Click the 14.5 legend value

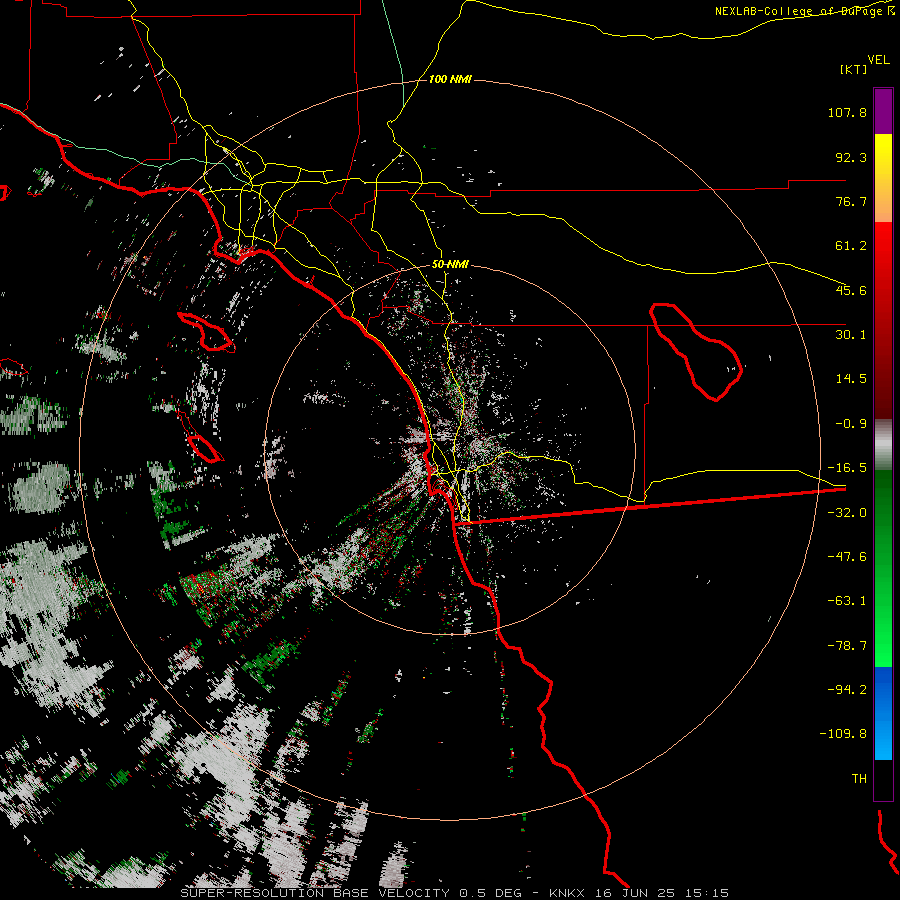tap(851, 379)
